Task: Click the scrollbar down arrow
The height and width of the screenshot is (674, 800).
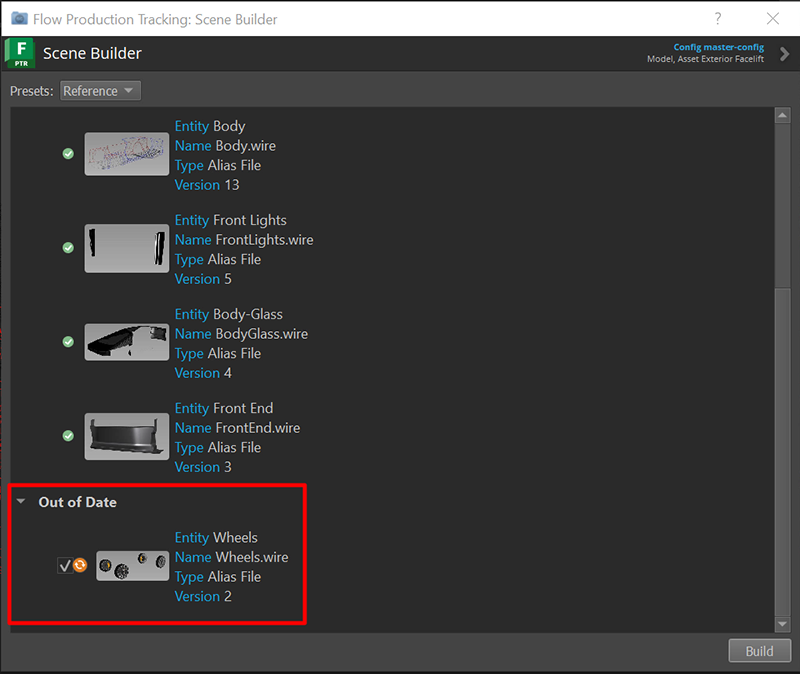Action: pyautogui.click(x=782, y=623)
